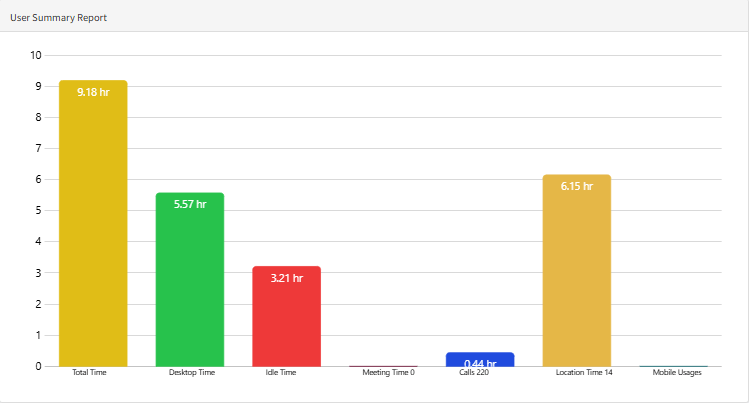The height and width of the screenshot is (403, 749).
Task: Select the 5 tick on the y-axis
Action: click(x=39, y=211)
